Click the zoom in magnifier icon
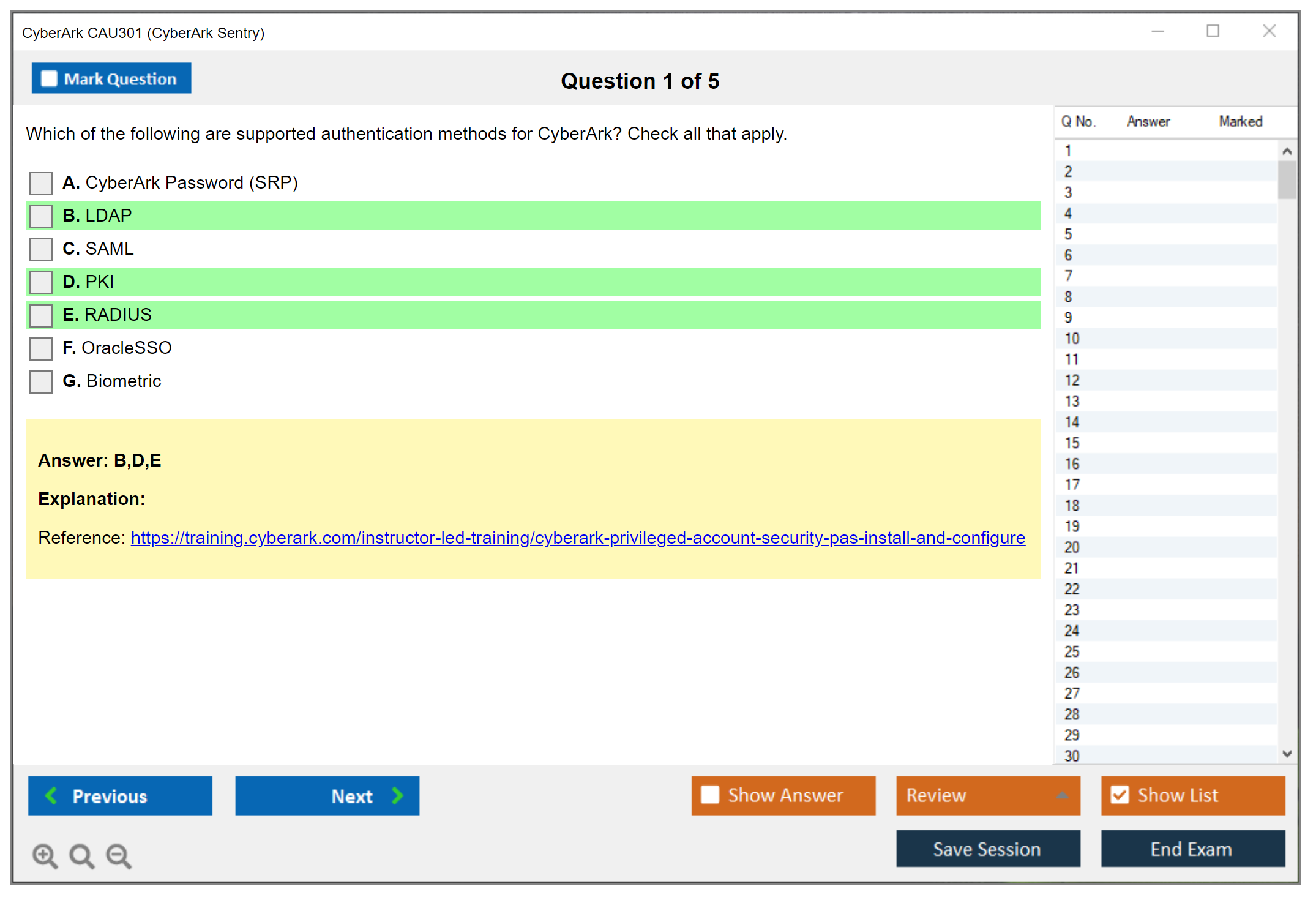This screenshot has height=900, width=1316. pos(45,855)
